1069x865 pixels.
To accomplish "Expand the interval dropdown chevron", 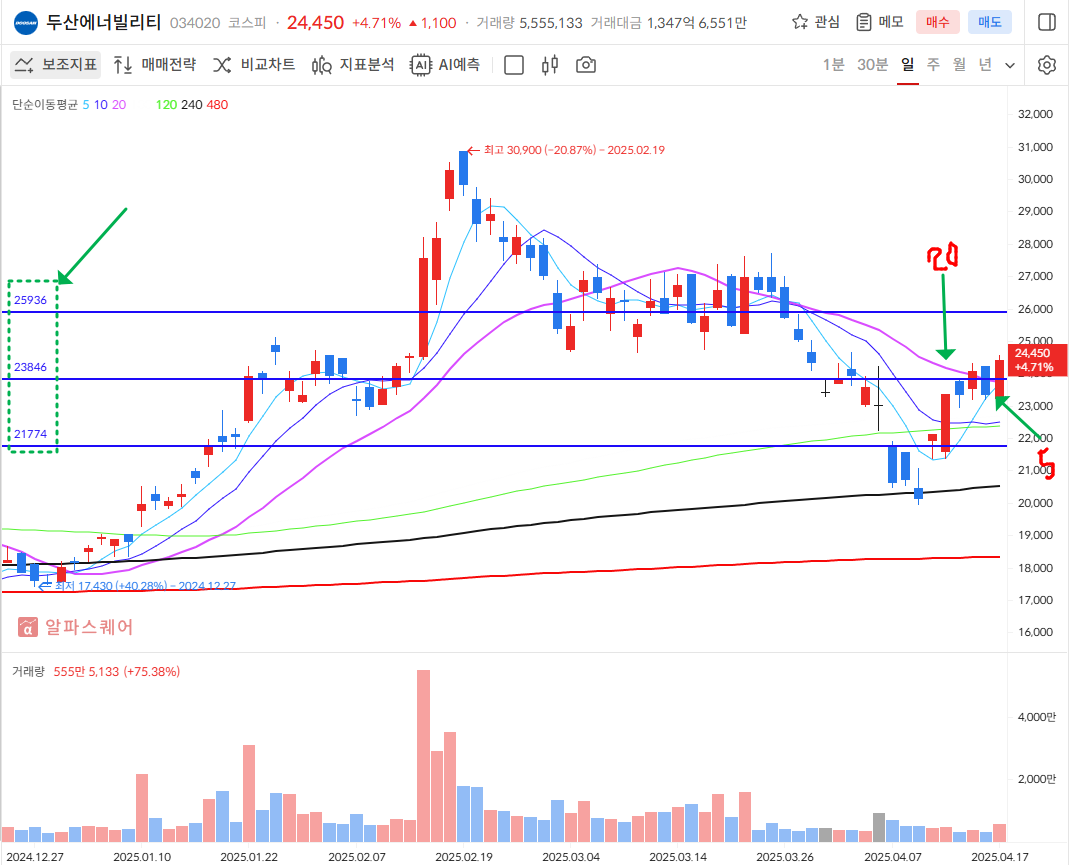I will 1010,66.
